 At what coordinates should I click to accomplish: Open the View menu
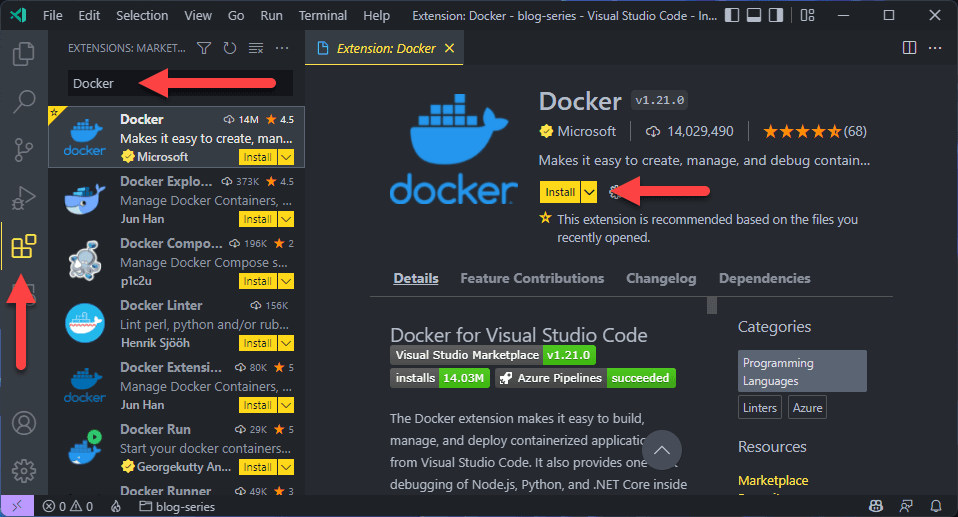click(198, 15)
